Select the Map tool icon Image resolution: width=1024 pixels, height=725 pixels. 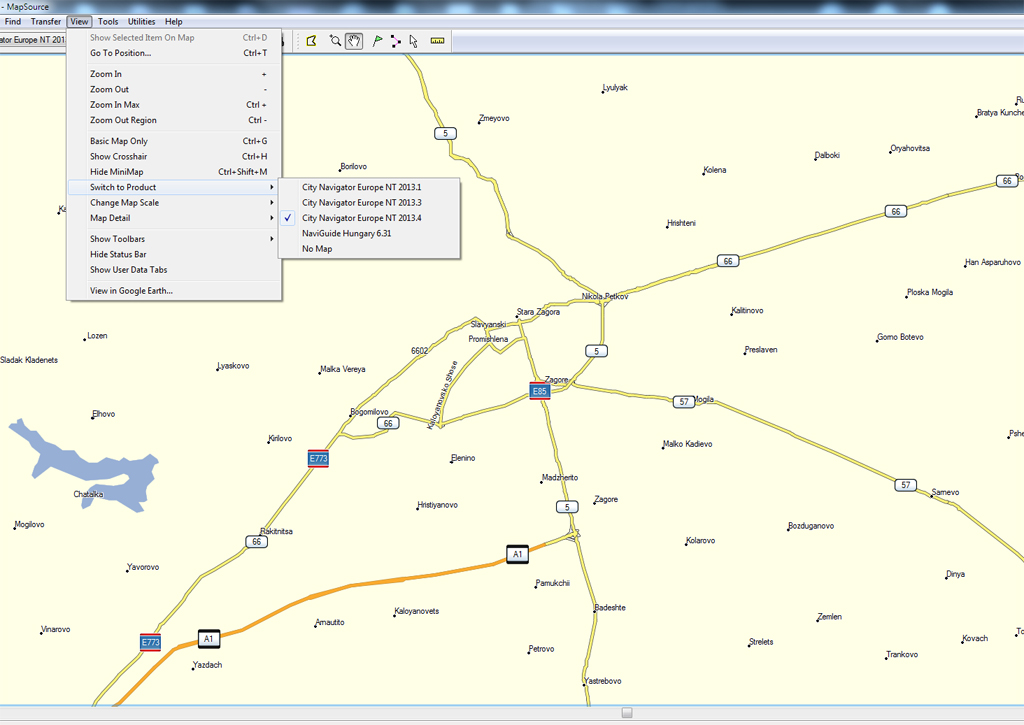coord(311,41)
